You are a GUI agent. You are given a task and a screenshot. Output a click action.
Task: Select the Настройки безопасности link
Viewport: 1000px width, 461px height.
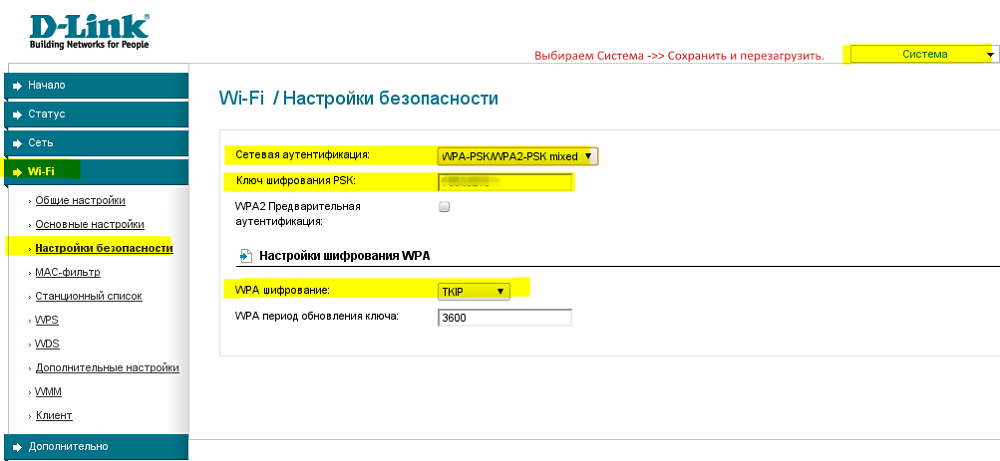click(104, 248)
